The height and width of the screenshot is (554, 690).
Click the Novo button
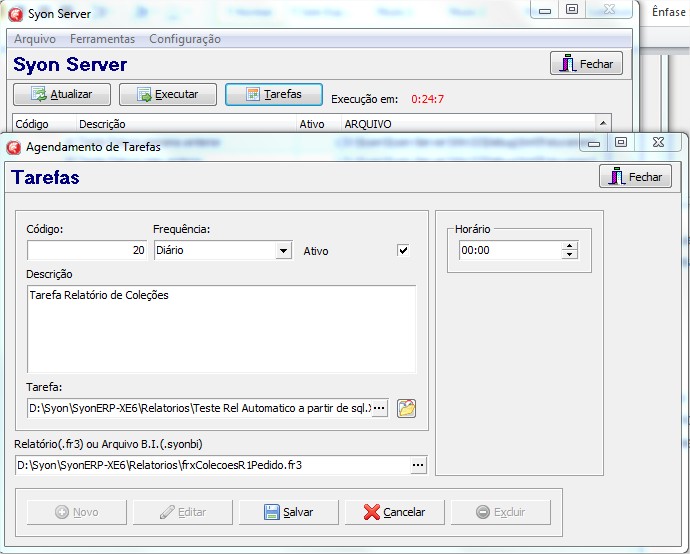click(77, 512)
